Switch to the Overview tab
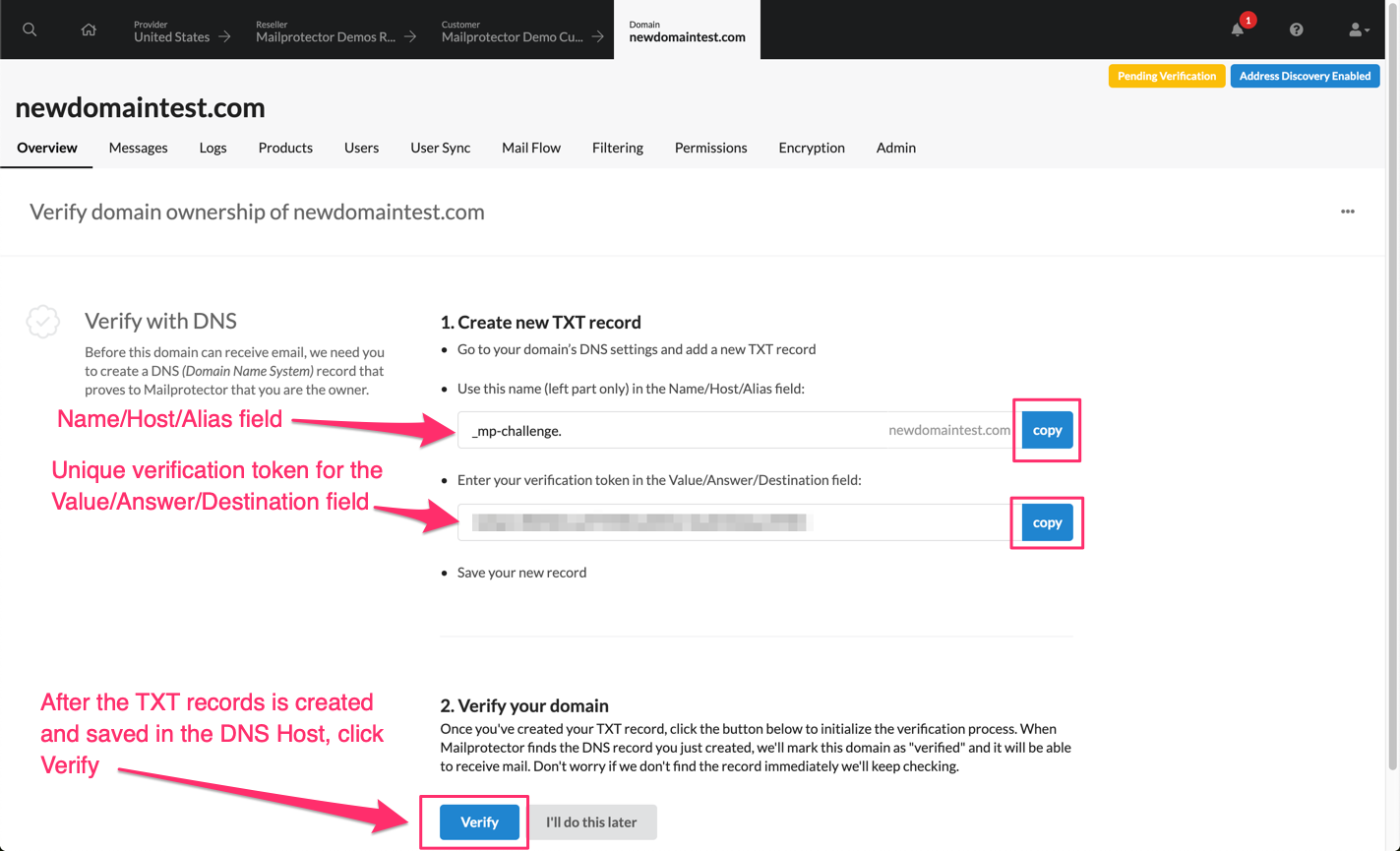The width and height of the screenshot is (1400, 851). (47, 148)
